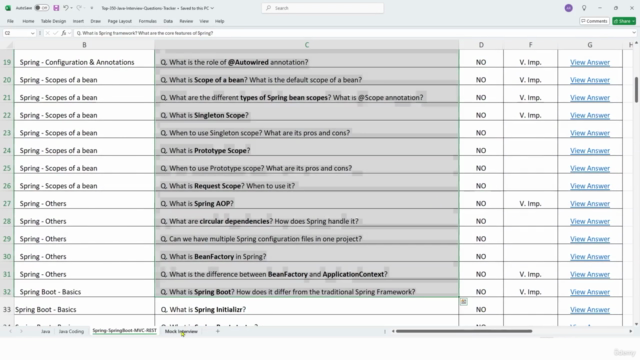This screenshot has height=360, width=640.
Task: Select column B header
Action: pyautogui.click(x=84, y=45)
